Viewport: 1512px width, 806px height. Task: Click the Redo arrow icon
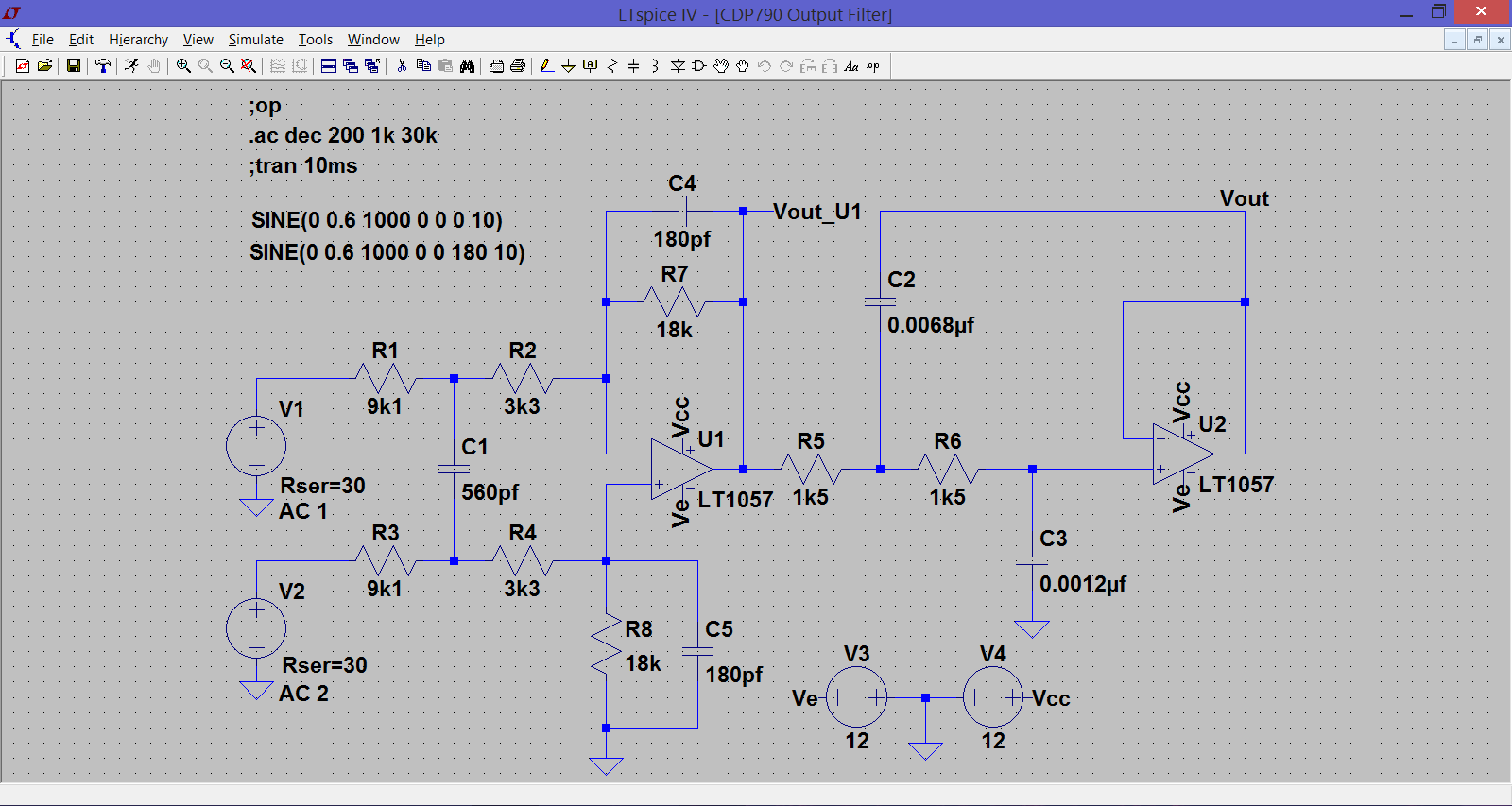786,66
